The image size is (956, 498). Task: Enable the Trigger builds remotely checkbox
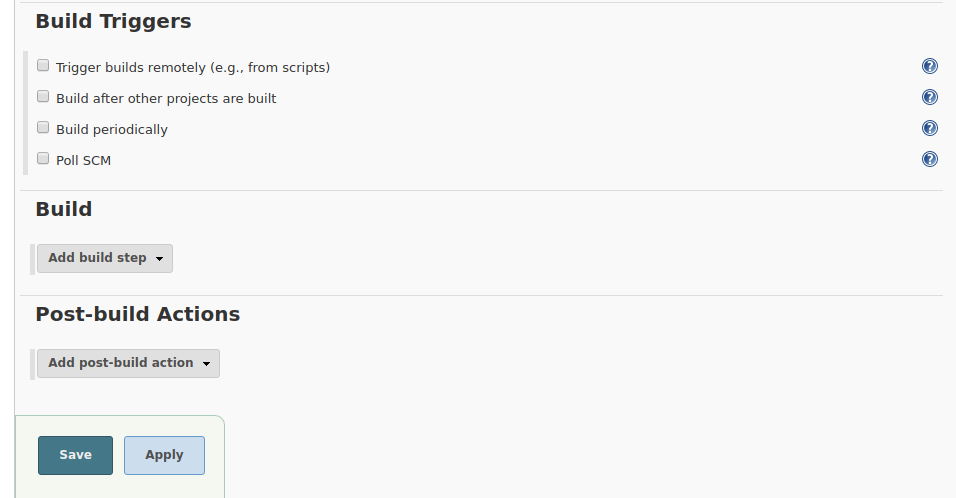(43, 65)
